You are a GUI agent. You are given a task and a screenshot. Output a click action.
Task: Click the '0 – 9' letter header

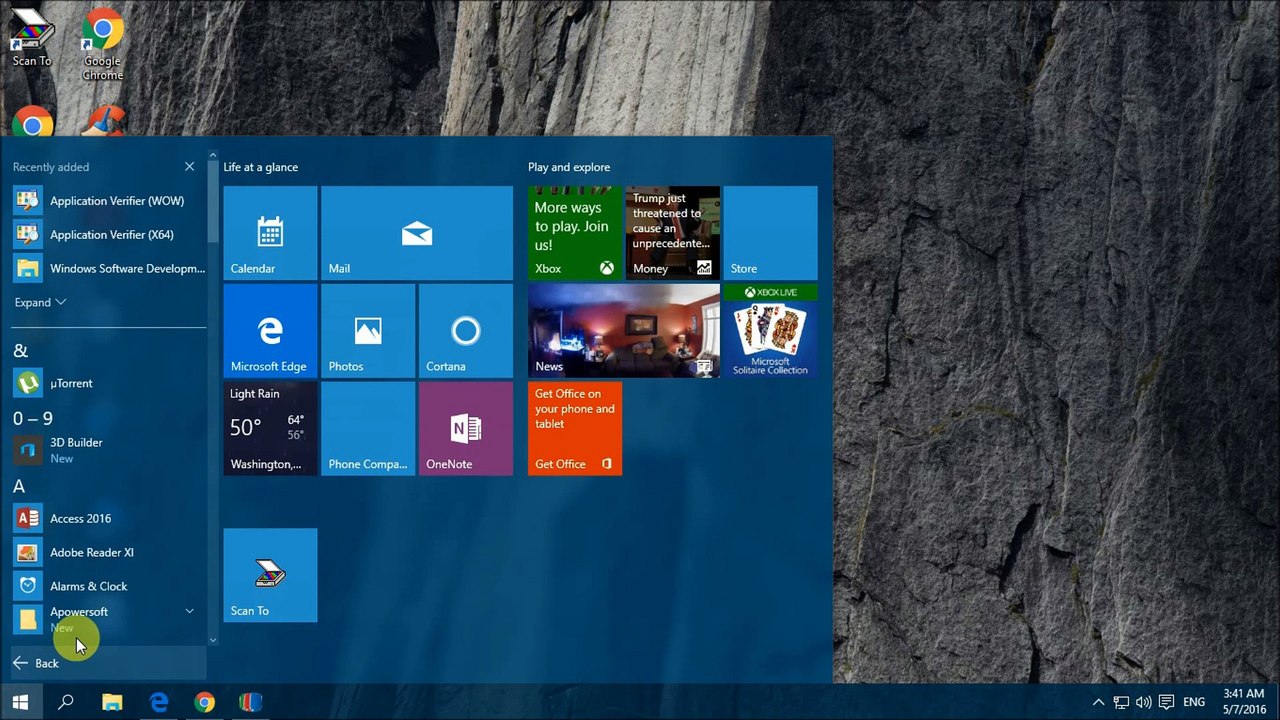click(33, 418)
